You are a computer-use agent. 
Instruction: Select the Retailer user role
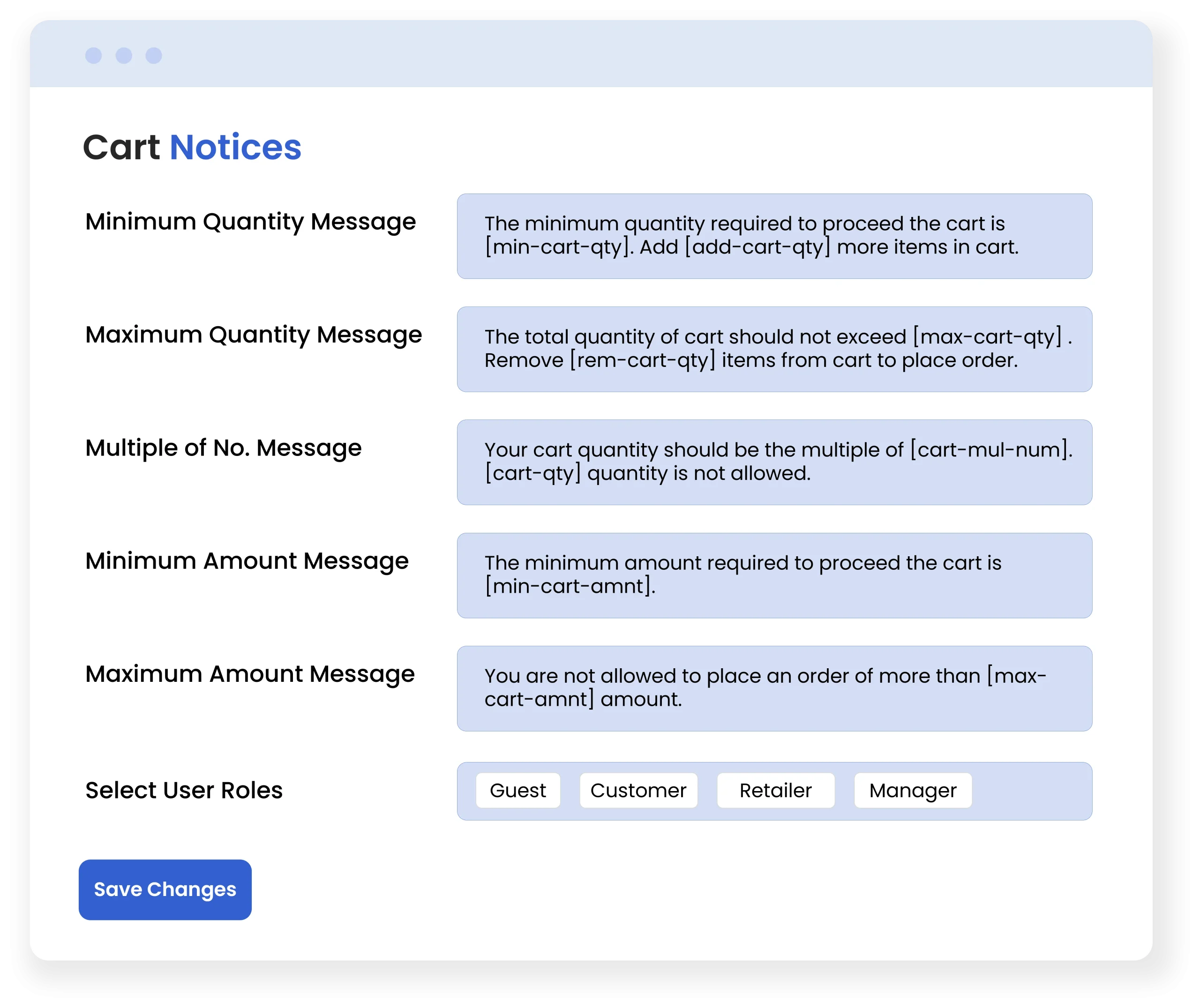(775, 790)
